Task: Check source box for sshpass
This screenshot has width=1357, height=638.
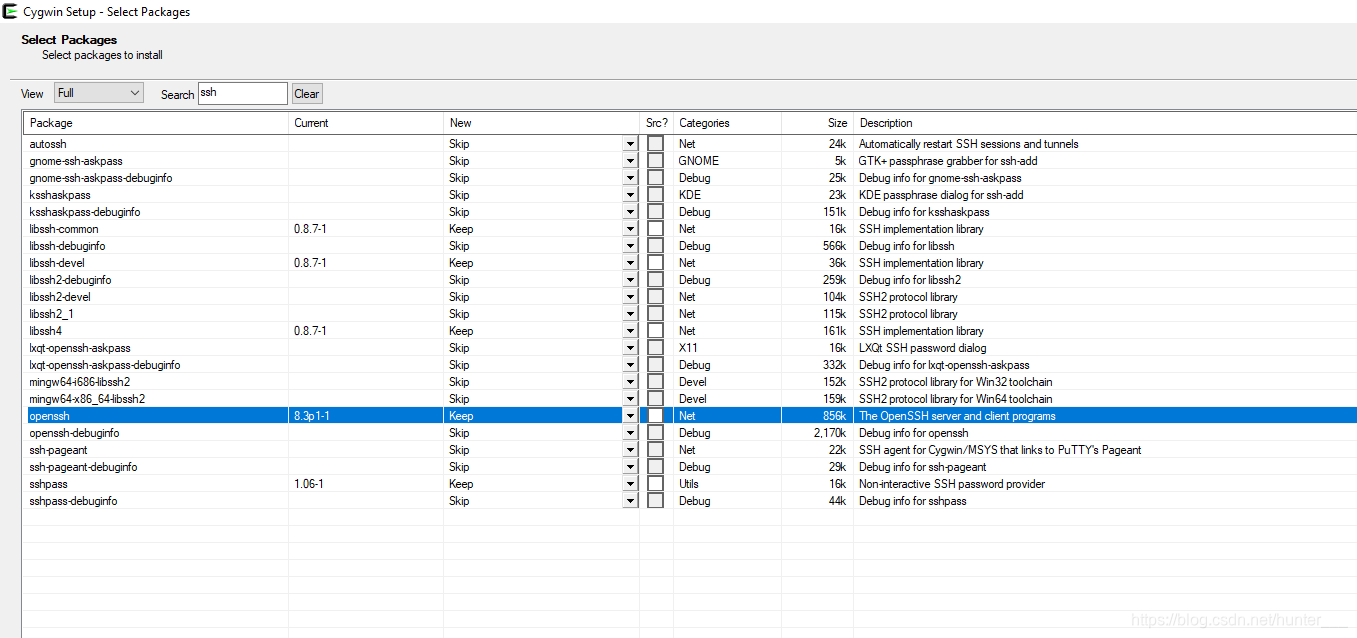Action: pyautogui.click(x=656, y=484)
